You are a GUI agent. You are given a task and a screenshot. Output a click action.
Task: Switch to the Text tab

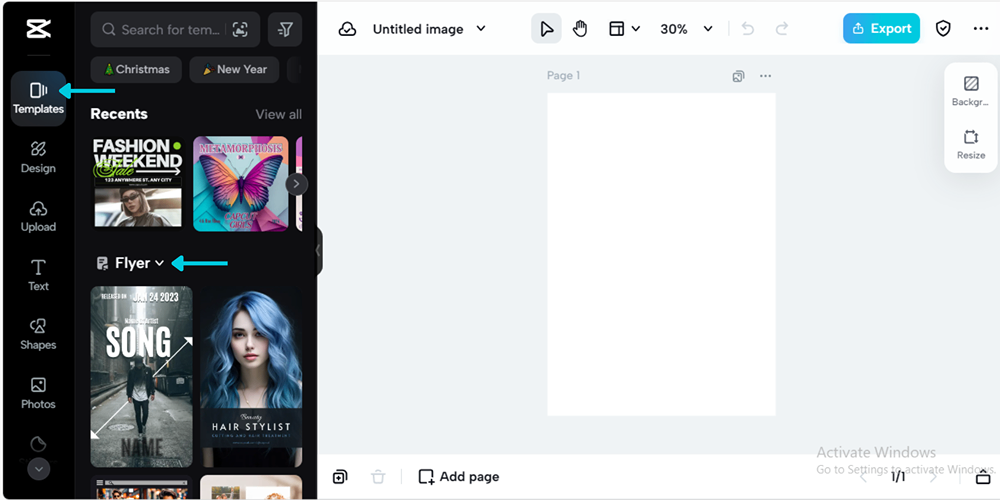(x=38, y=275)
